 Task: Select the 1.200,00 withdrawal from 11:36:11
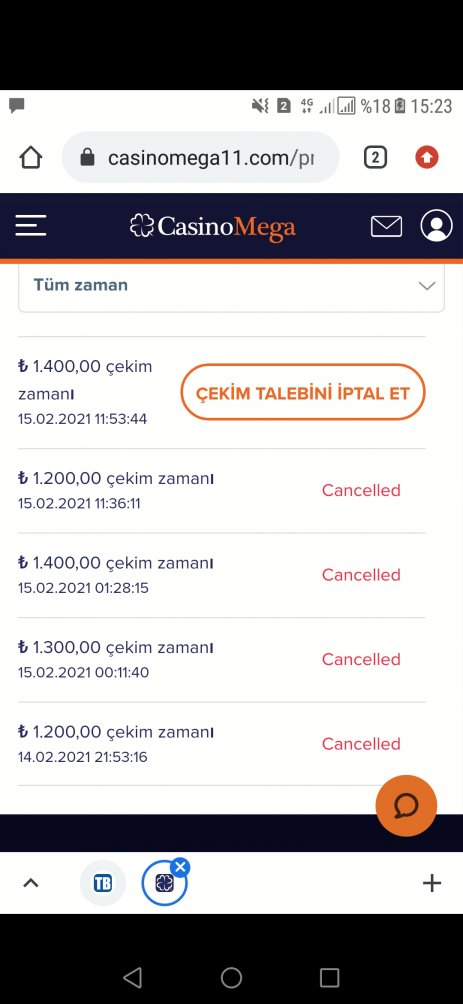click(222, 490)
